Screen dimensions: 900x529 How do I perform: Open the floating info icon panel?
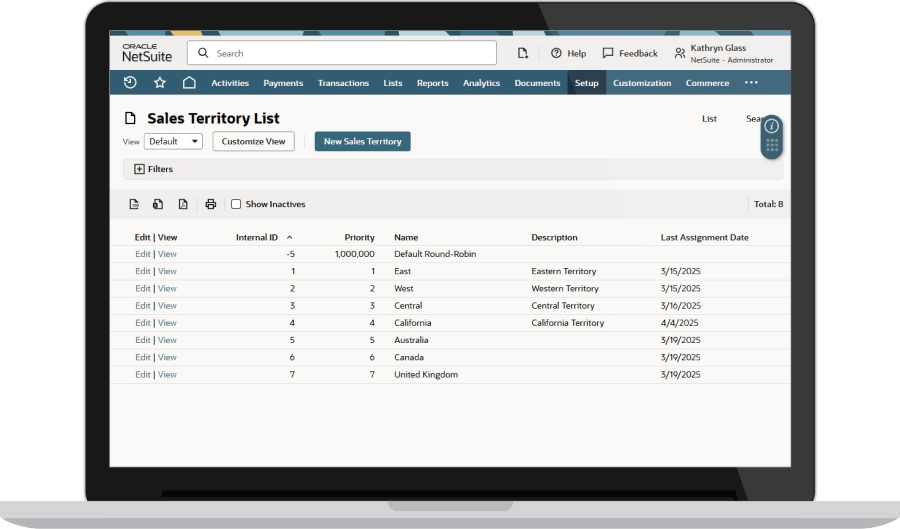tap(771, 126)
